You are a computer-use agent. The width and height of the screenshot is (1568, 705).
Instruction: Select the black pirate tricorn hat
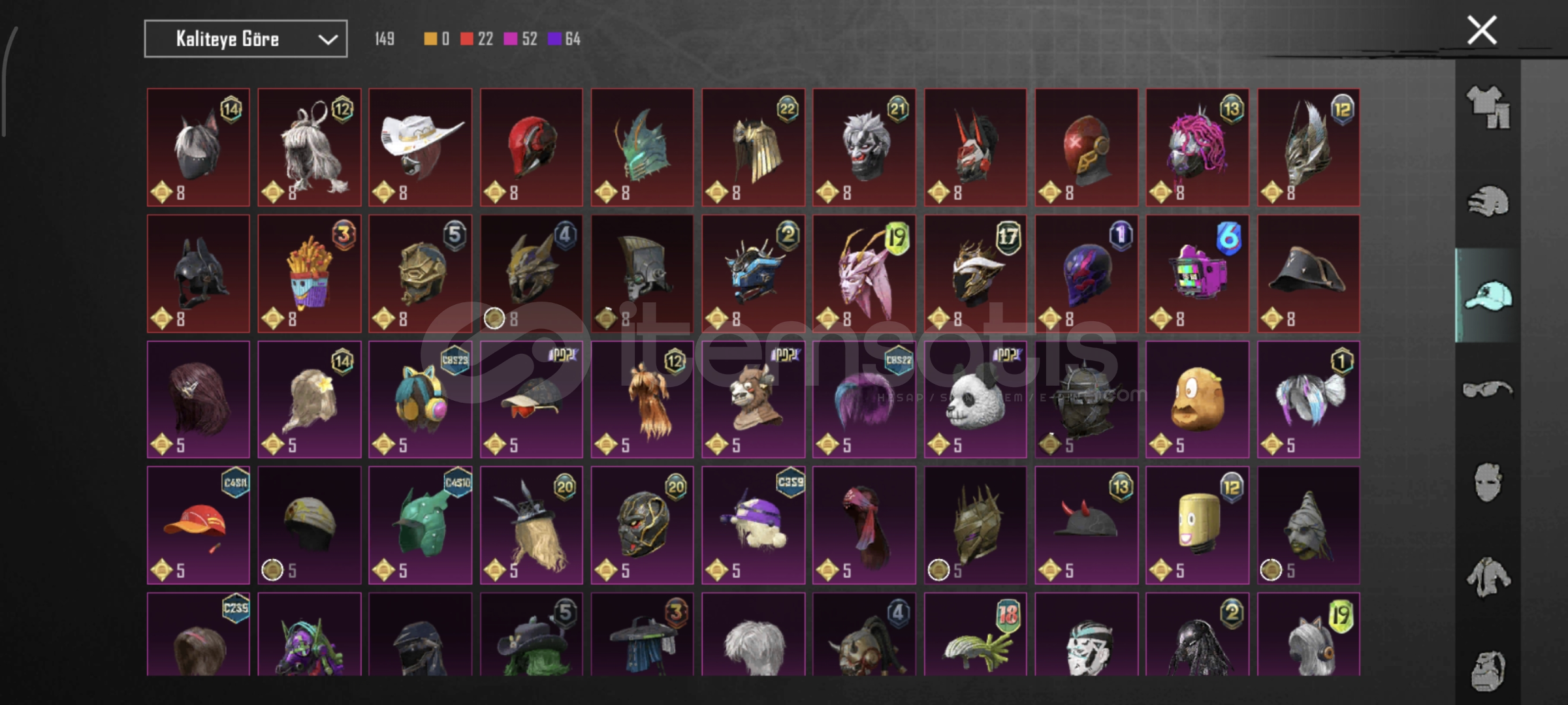tap(1308, 274)
